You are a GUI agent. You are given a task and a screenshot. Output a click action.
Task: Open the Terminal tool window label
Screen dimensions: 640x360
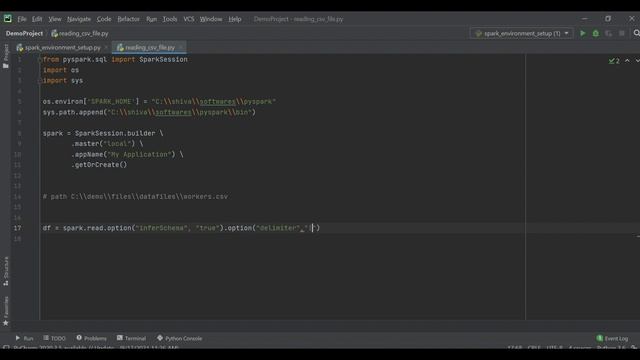coord(135,338)
